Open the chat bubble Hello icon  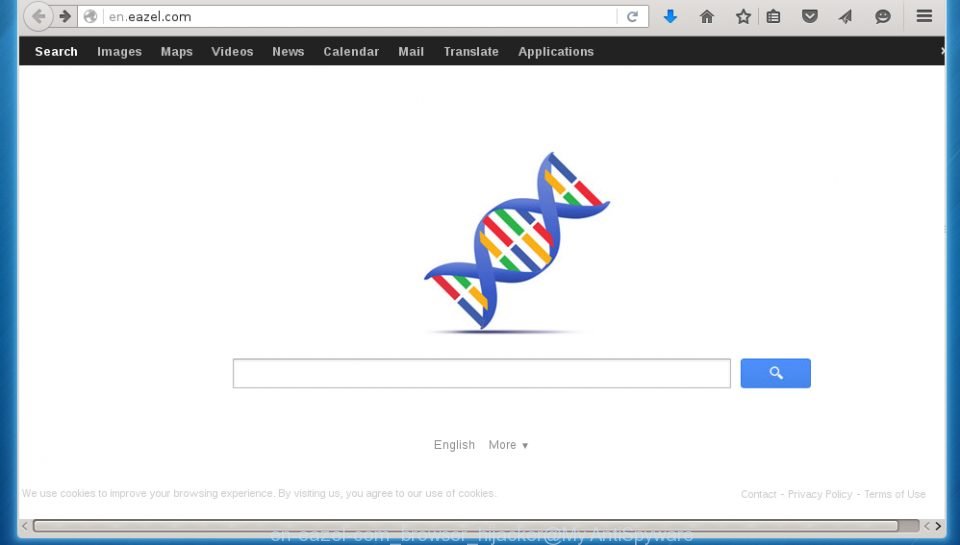pos(882,17)
